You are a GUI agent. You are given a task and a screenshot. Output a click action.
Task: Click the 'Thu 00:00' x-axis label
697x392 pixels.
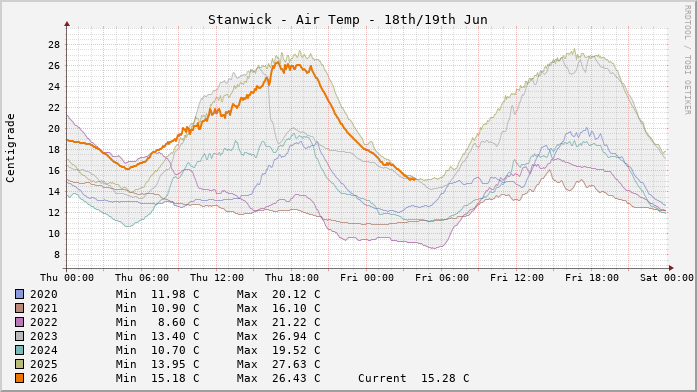point(67,278)
